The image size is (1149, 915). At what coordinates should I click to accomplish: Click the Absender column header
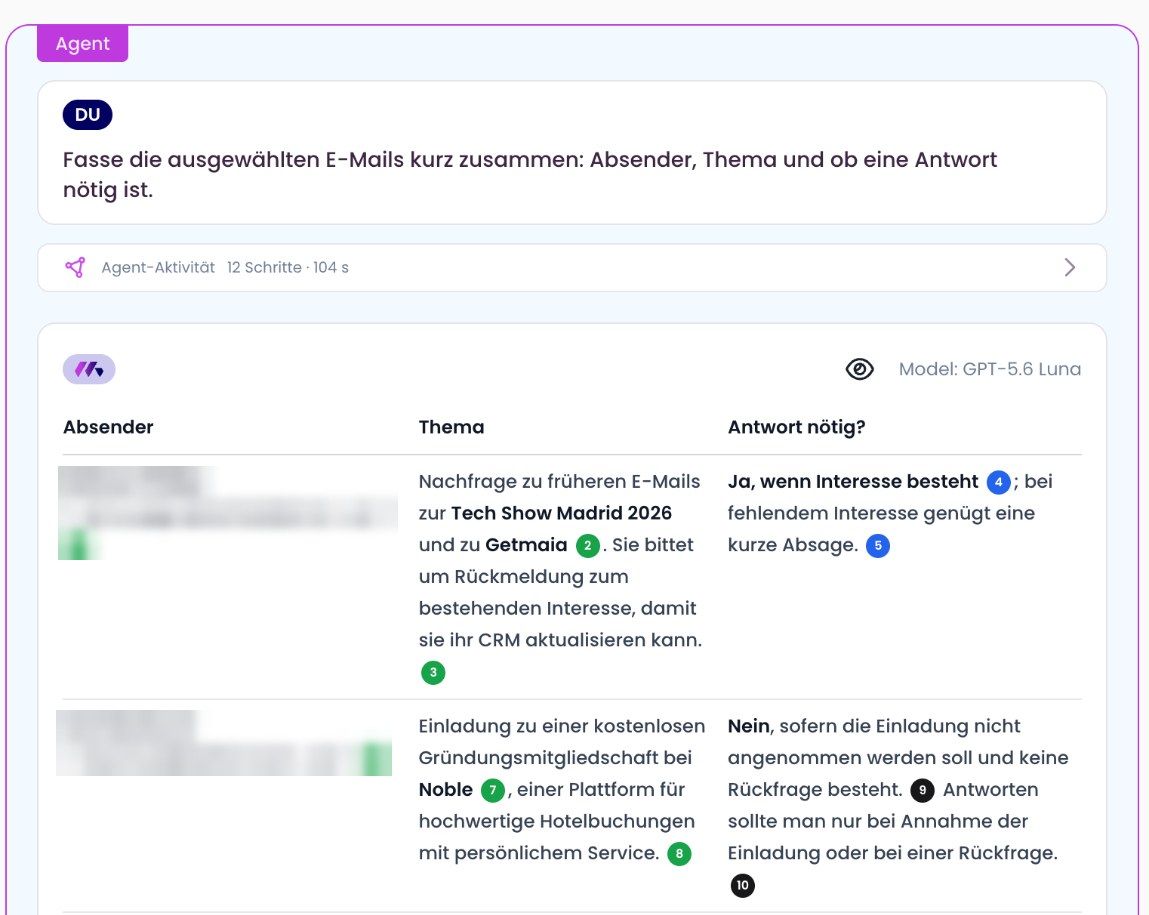(108, 427)
